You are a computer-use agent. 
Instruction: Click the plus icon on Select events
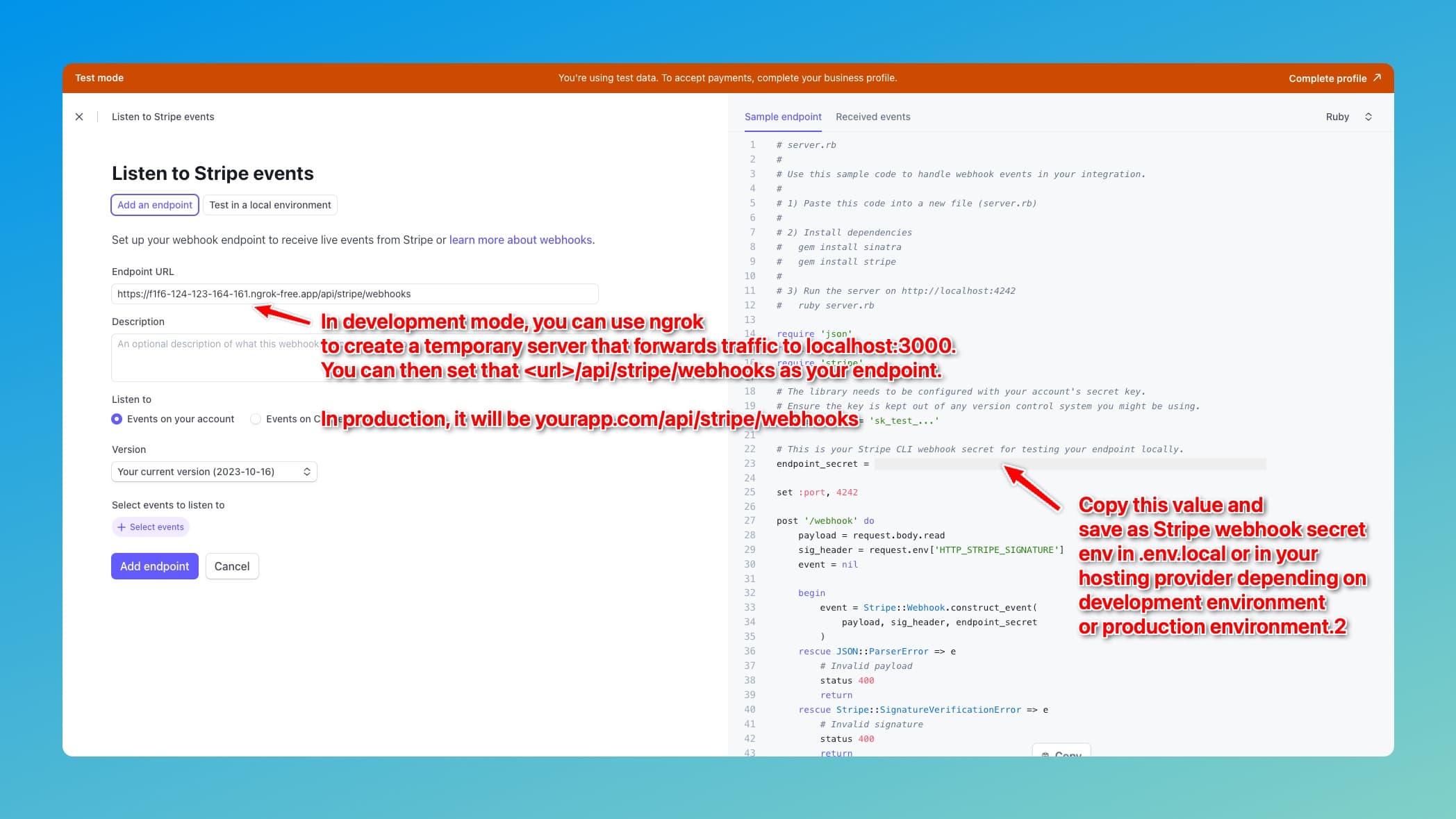coord(121,527)
